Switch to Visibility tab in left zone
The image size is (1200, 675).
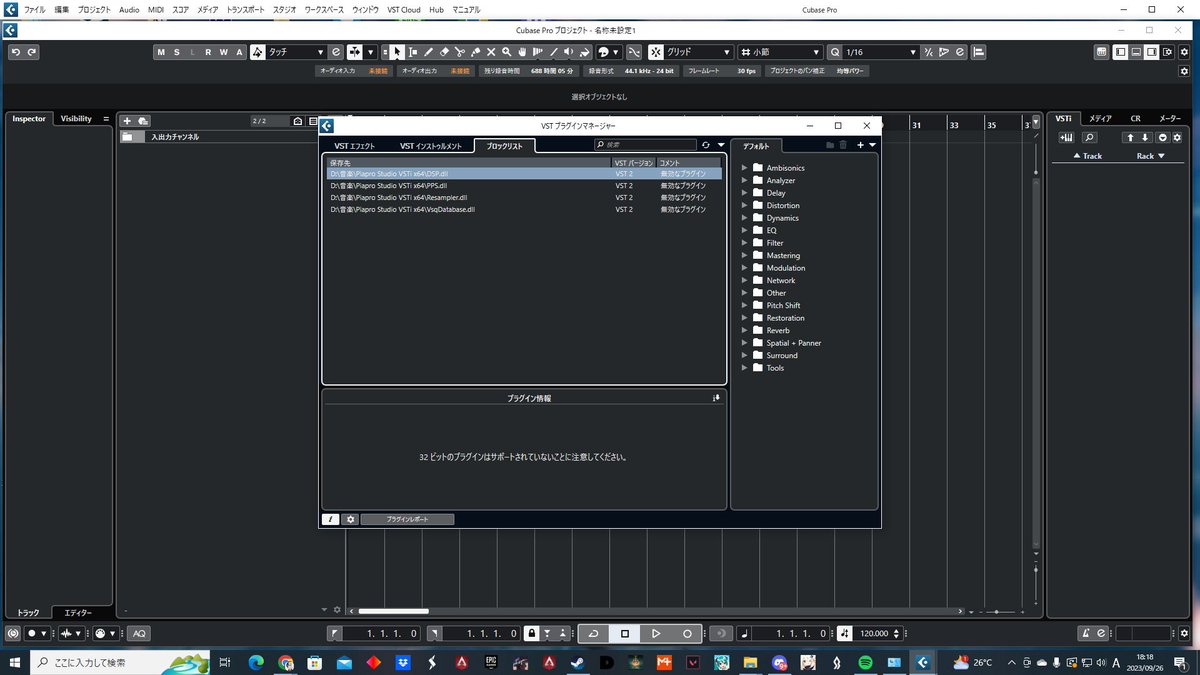(76, 119)
